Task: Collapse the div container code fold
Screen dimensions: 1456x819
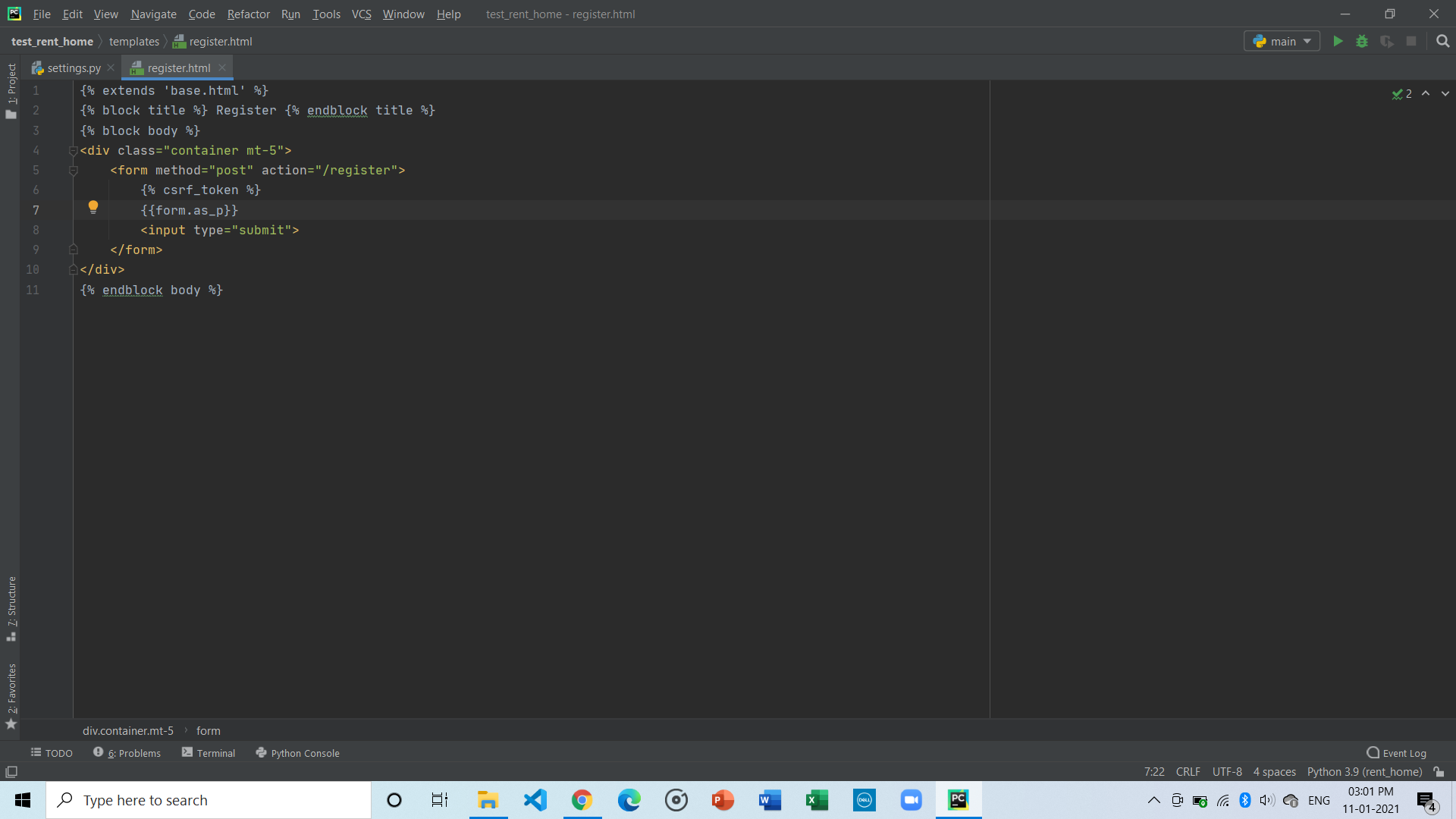Action: coord(74,151)
